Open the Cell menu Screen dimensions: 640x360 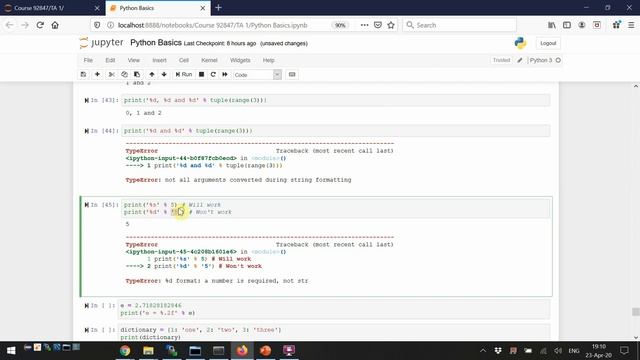coord(184,60)
